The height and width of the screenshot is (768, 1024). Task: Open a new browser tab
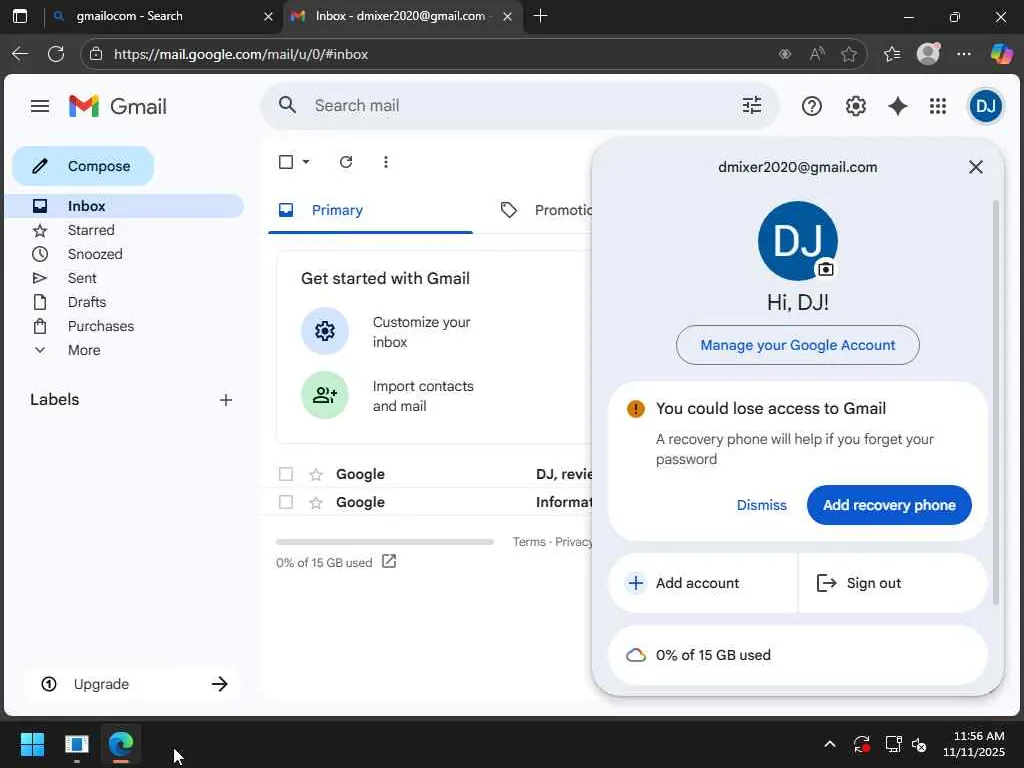(x=540, y=16)
